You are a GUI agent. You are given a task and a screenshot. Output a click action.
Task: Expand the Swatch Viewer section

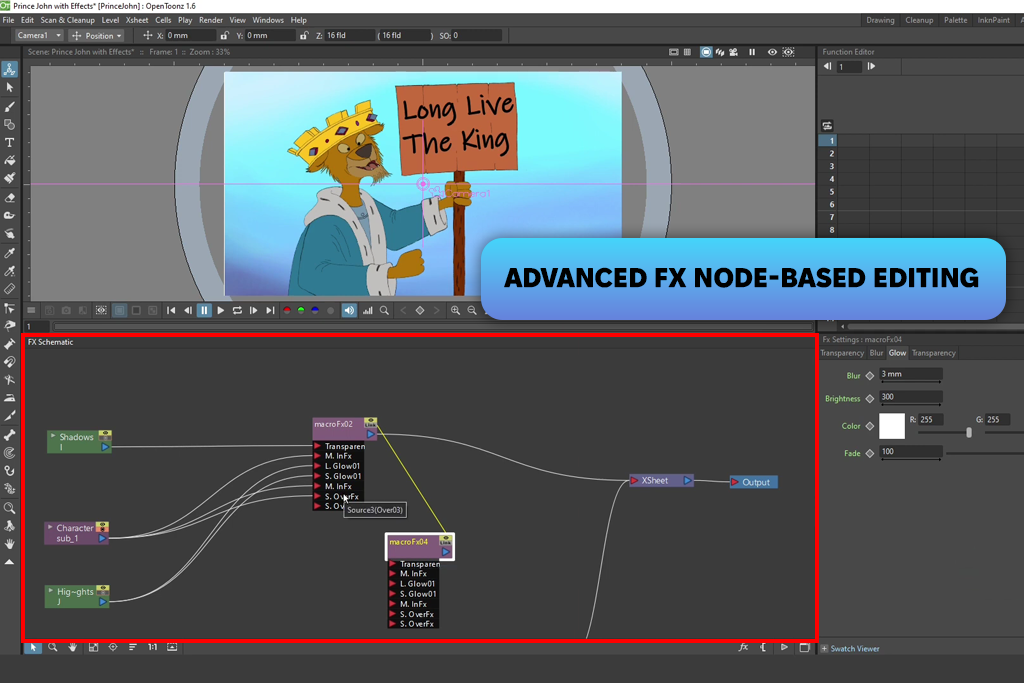pyautogui.click(x=825, y=648)
